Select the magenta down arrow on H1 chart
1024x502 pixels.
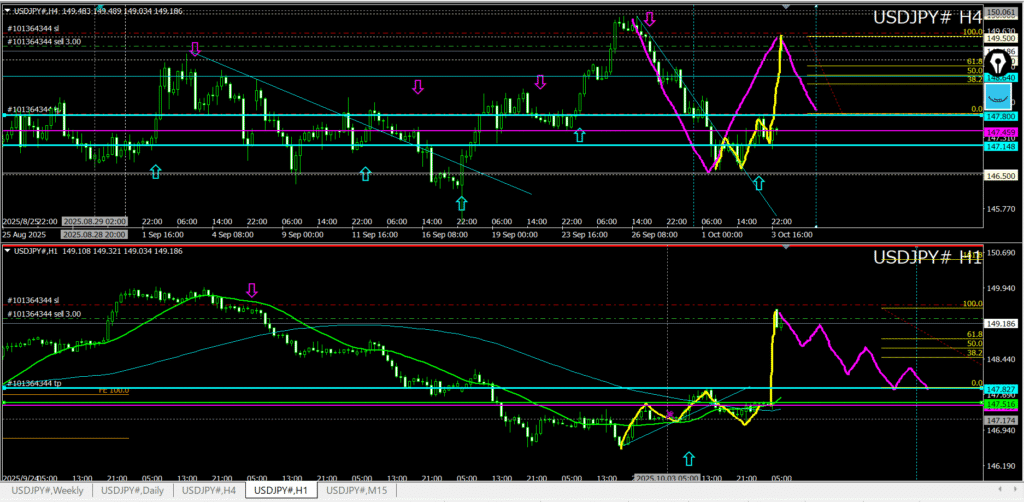point(252,290)
